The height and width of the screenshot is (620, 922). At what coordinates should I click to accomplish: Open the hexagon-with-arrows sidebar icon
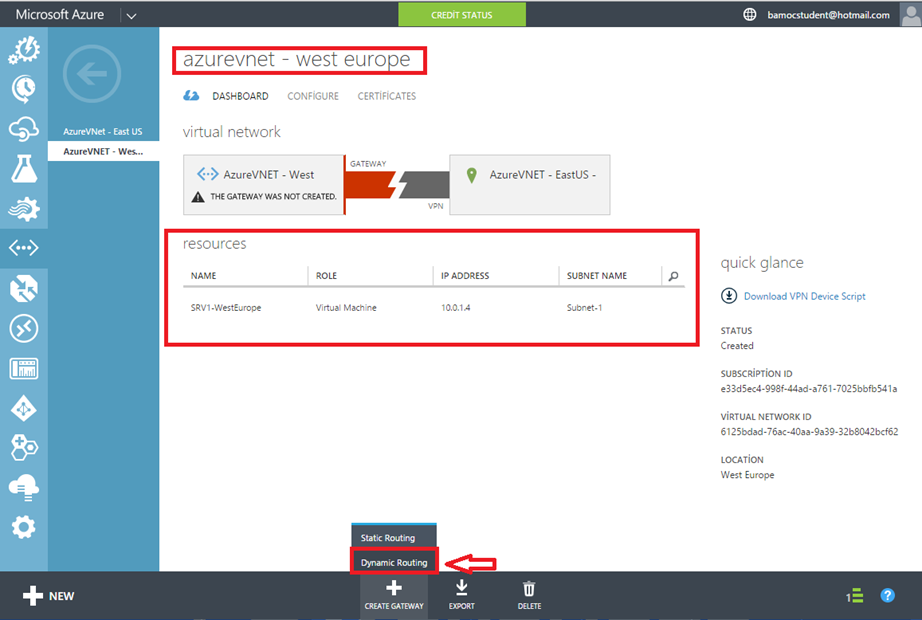point(24,288)
